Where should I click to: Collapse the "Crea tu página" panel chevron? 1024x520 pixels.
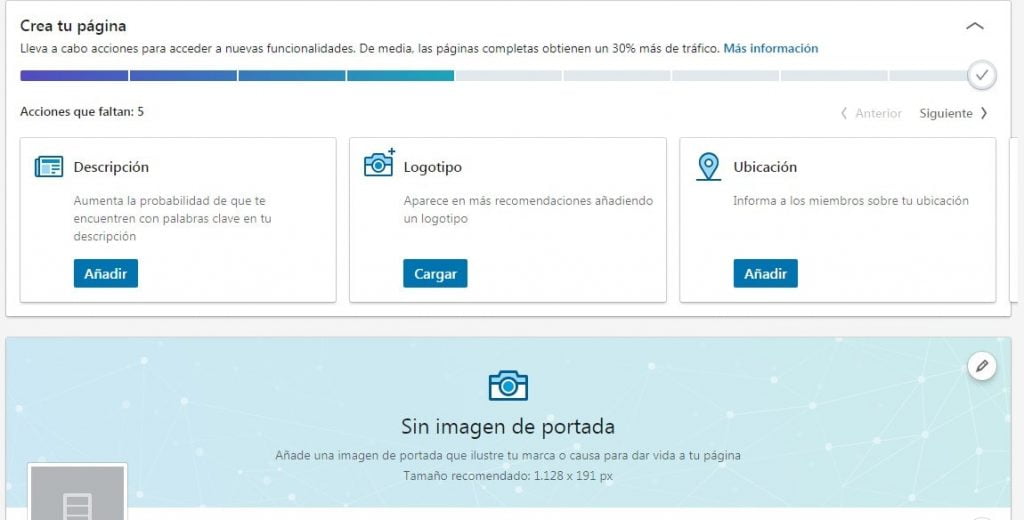975,26
